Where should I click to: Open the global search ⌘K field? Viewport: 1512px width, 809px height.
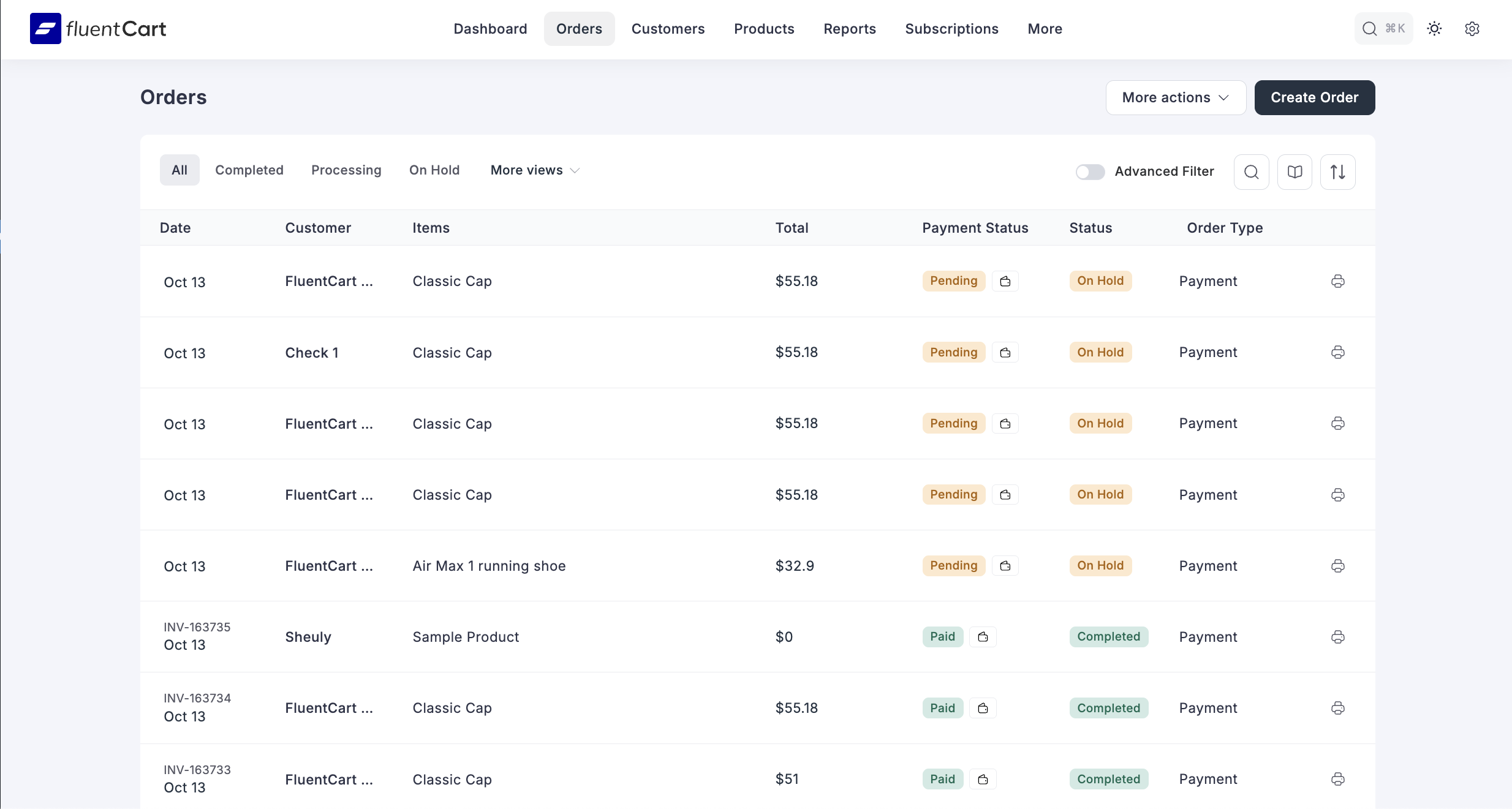[1383, 29]
